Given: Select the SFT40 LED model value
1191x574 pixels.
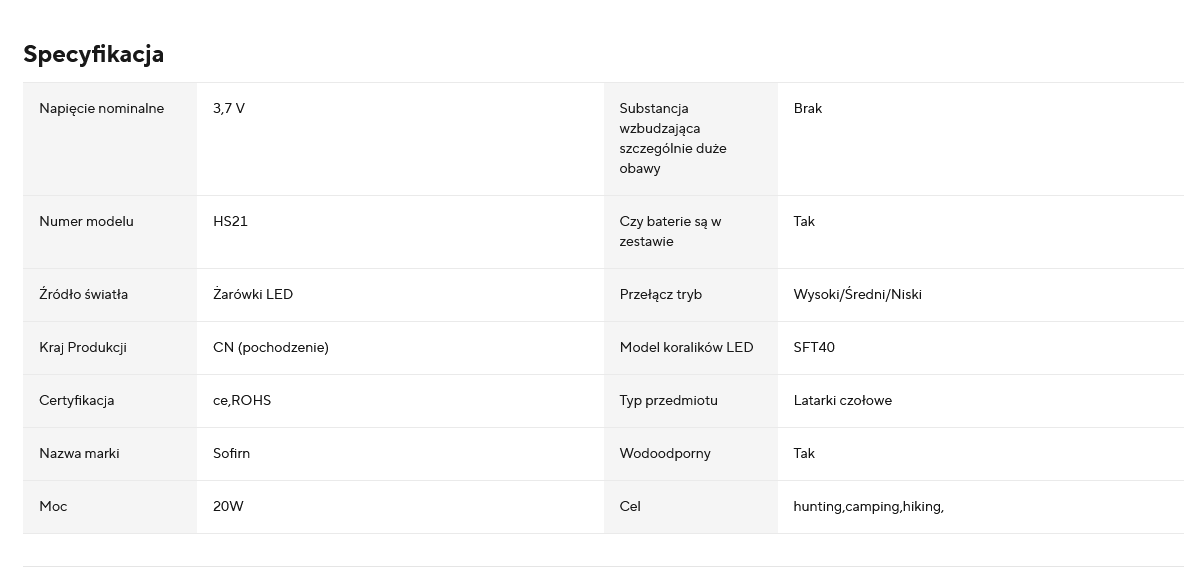Looking at the screenshot, I should [813, 348].
